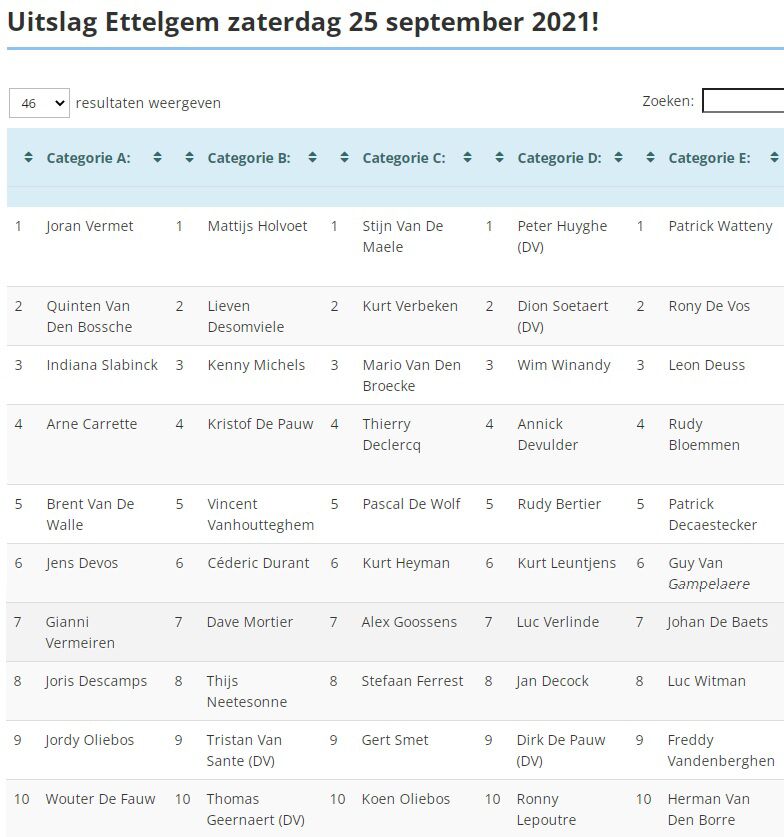784x837 pixels.
Task: Click Jordy Oliebos
Action: (90, 740)
